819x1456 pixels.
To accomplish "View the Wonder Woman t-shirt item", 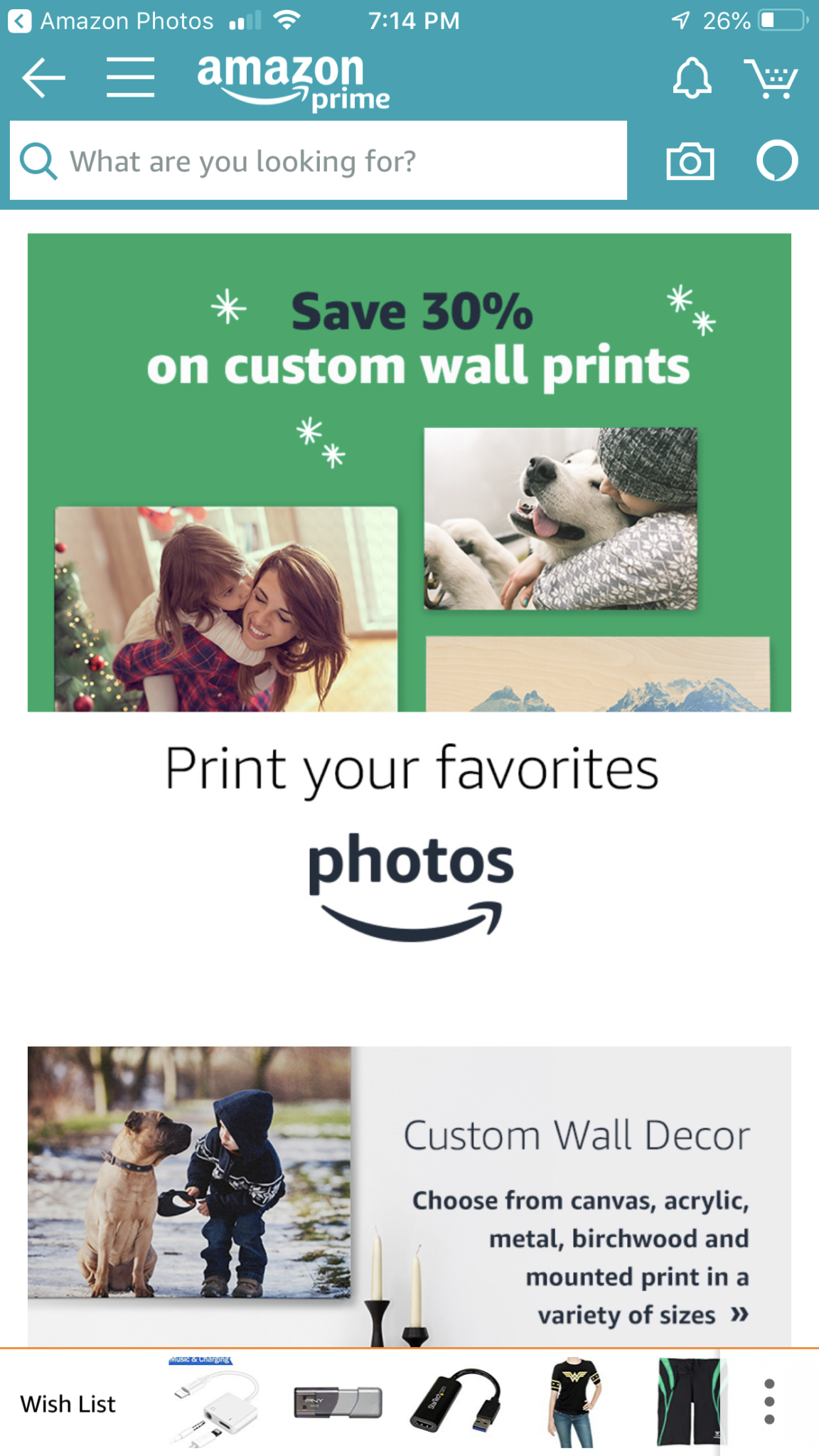I will (x=574, y=1403).
